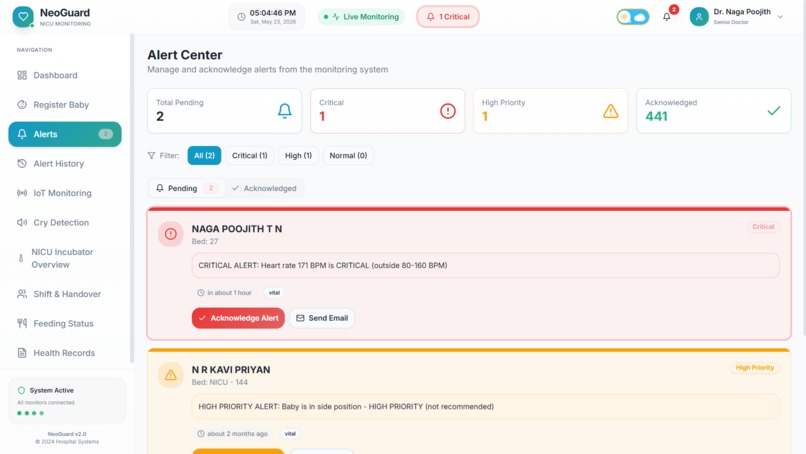Click the 'NeoGuard v2.0' footer text
The height and width of the screenshot is (454, 806).
coord(67,433)
